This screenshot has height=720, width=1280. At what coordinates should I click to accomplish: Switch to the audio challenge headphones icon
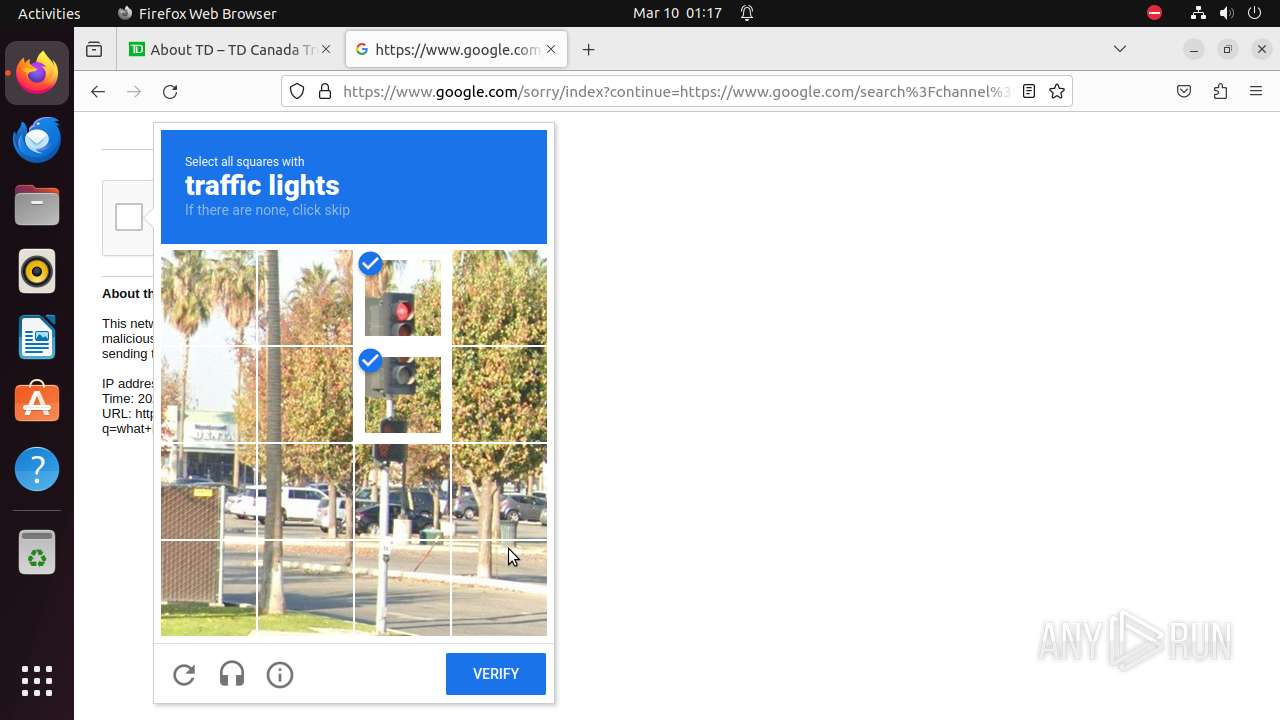coord(232,675)
